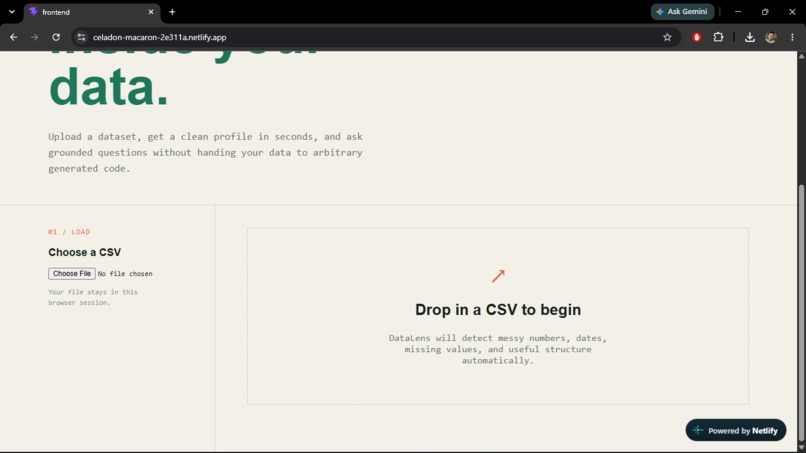Open the tab search dropdown arrow

click(12, 12)
